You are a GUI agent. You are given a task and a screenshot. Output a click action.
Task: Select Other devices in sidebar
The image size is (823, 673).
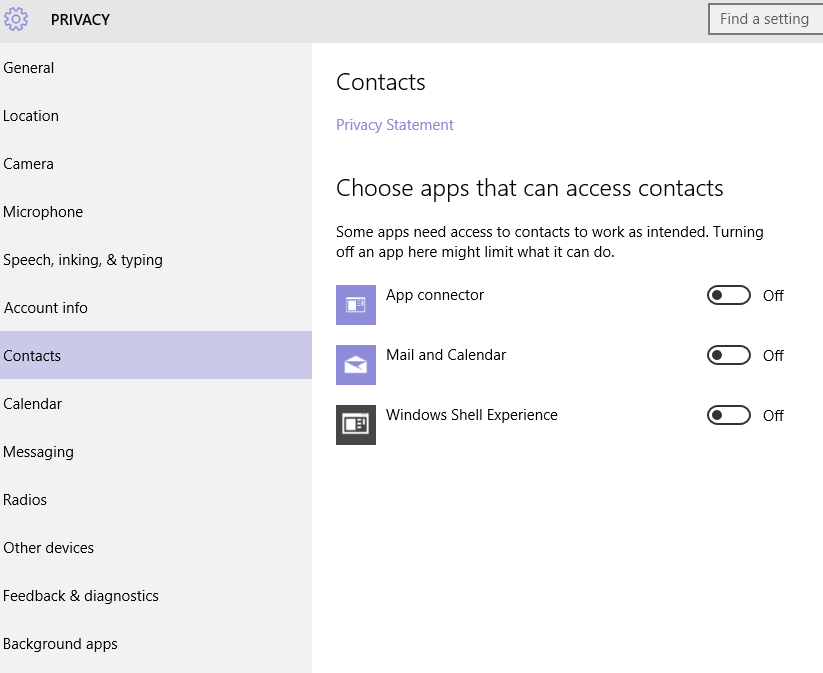tap(156, 548)
